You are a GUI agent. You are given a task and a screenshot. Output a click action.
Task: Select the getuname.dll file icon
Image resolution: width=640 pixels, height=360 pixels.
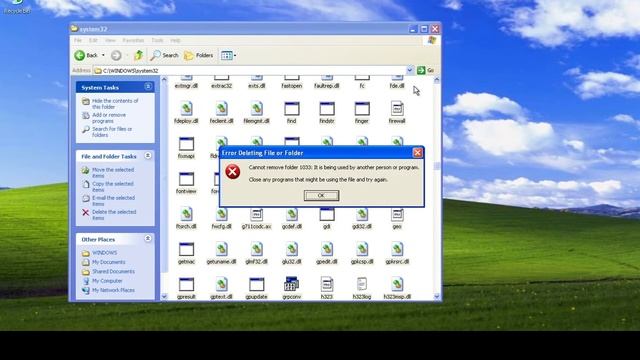click(221, 249)
